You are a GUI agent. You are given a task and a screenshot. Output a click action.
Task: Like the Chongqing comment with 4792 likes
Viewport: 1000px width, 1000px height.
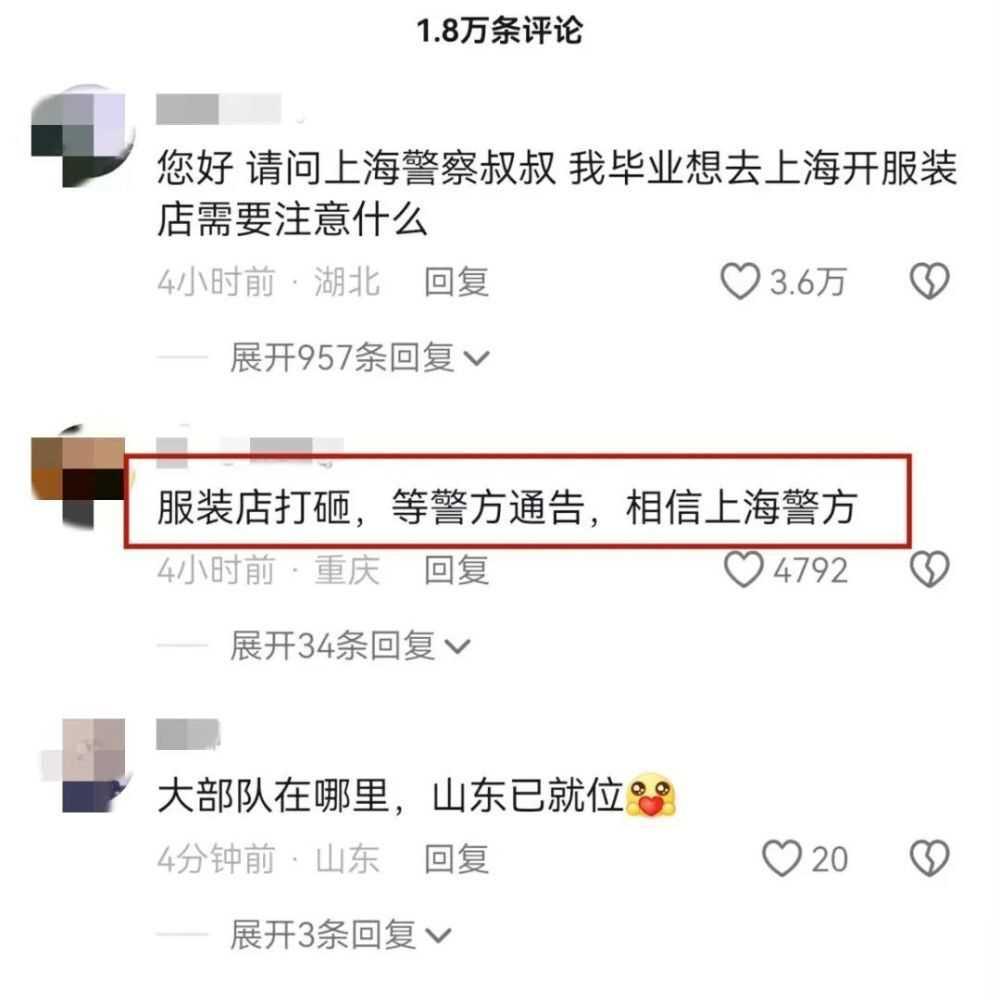(744, 570)
